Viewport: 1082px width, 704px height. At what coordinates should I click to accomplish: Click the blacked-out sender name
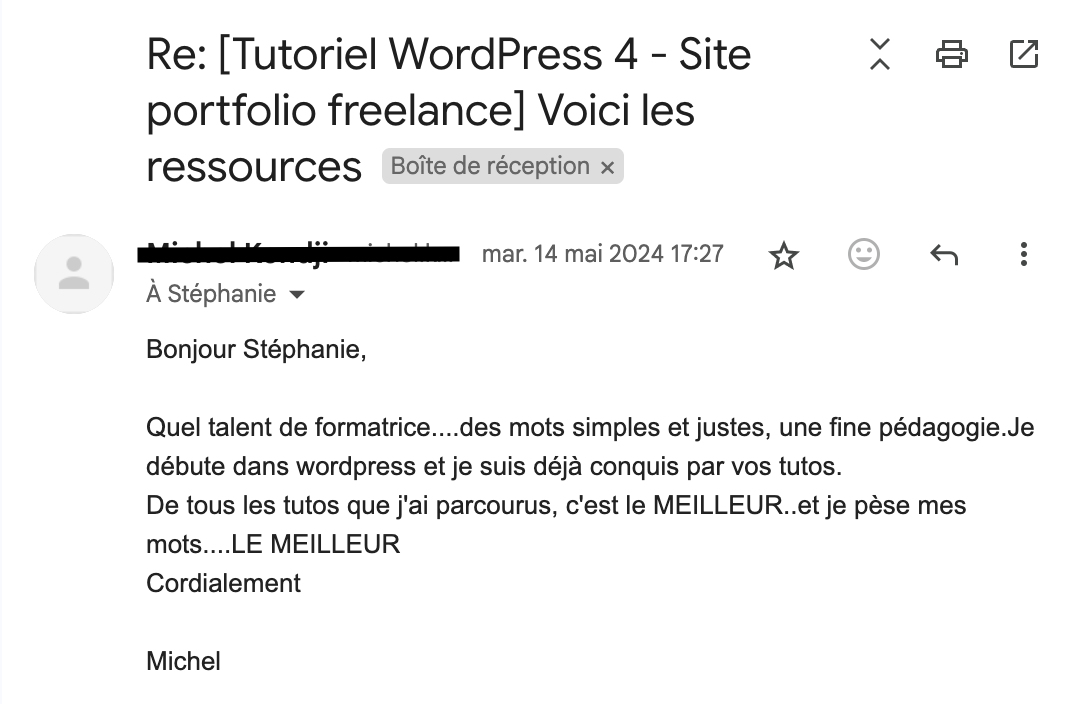300,254
